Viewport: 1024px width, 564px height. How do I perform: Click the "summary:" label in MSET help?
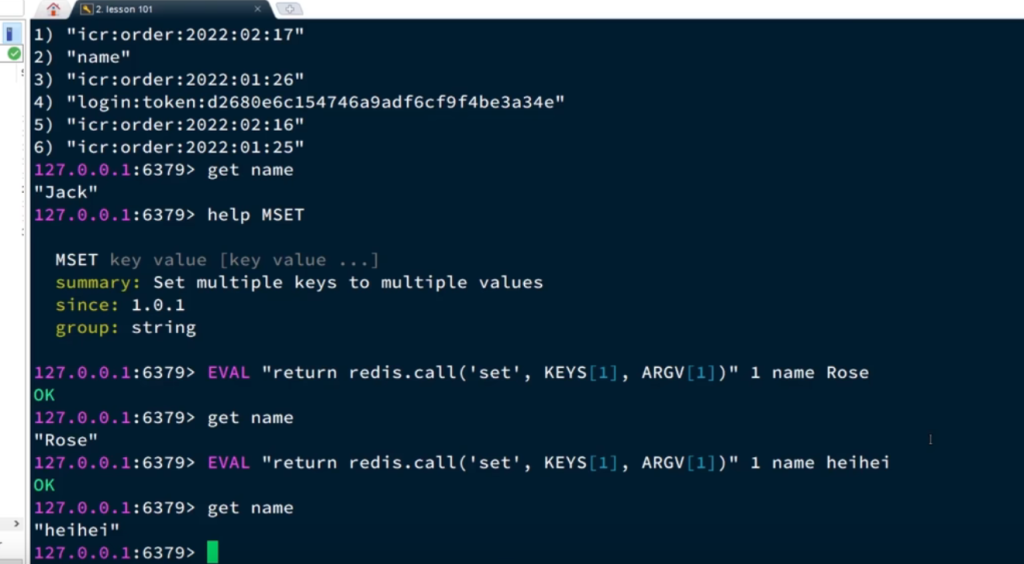[99, 283]
